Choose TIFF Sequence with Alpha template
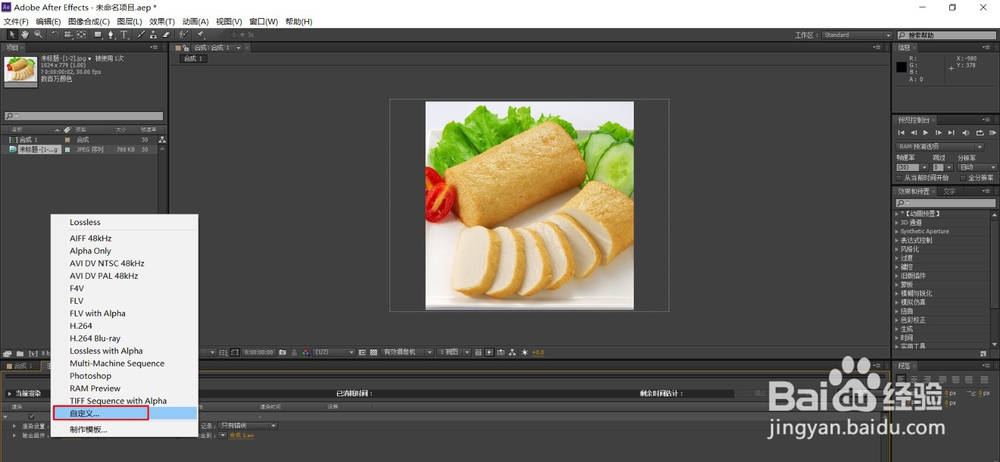The image size is (1000, 462). (x=124, y=401)
